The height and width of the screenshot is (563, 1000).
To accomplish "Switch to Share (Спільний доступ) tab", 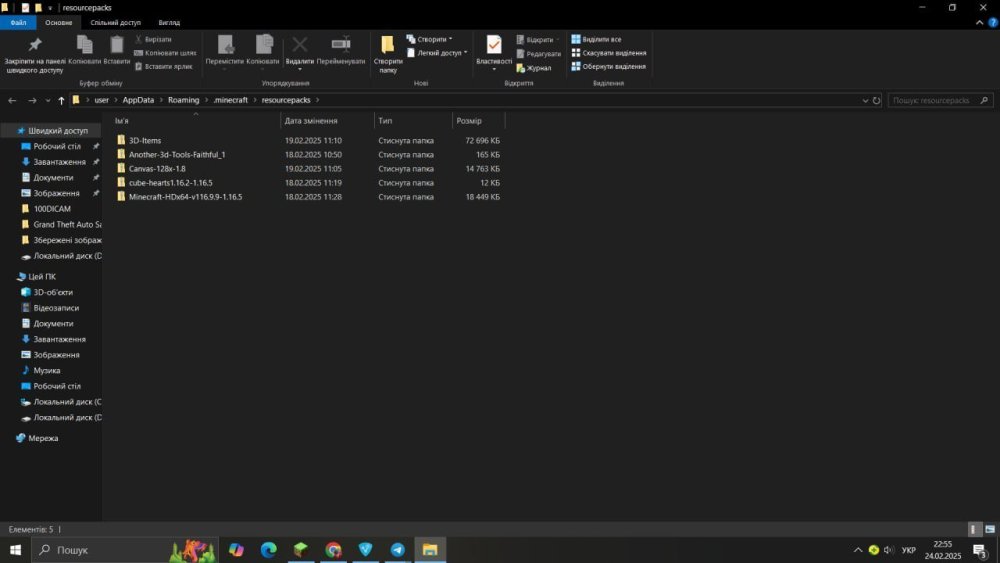I will pos(115,22).
